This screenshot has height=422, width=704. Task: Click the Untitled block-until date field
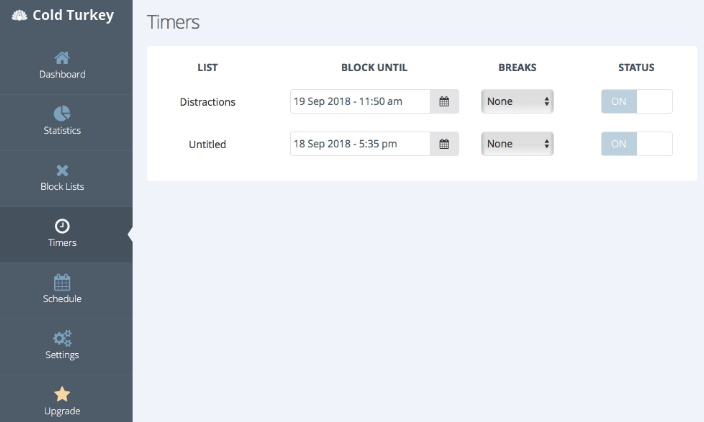click(x=360, y=144)
